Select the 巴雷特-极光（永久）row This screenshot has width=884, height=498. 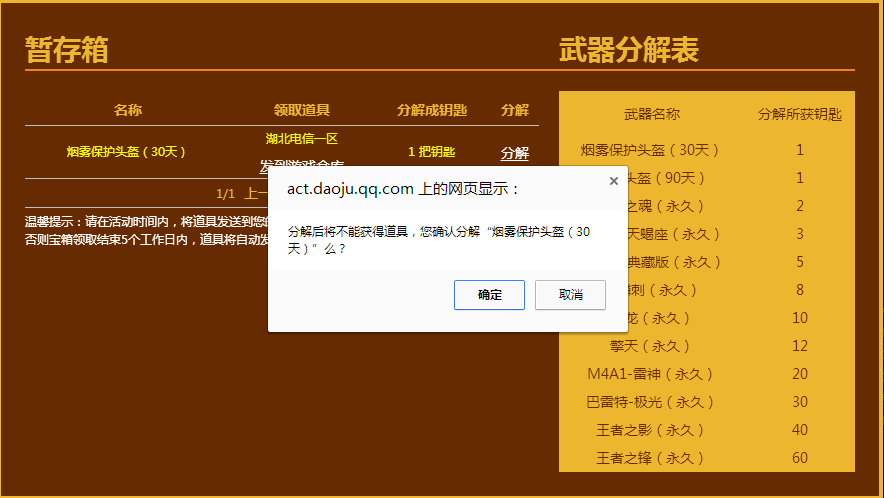(x=707, y=402)
